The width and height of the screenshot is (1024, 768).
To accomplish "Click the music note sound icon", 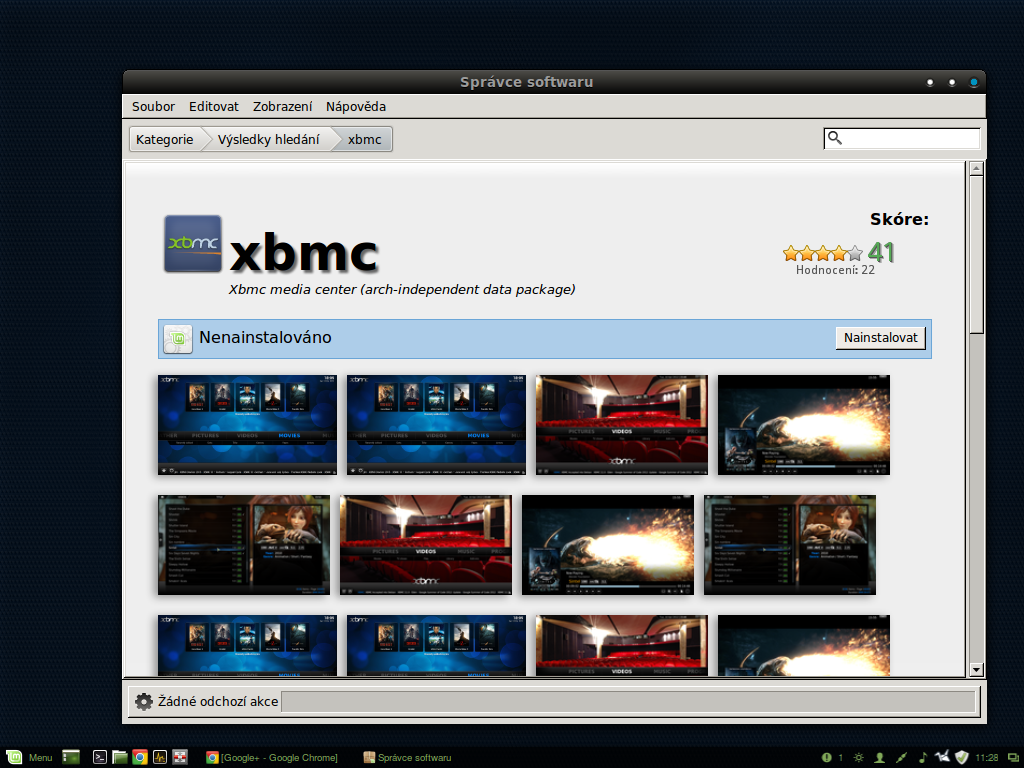I will click(x=922, y=758).
